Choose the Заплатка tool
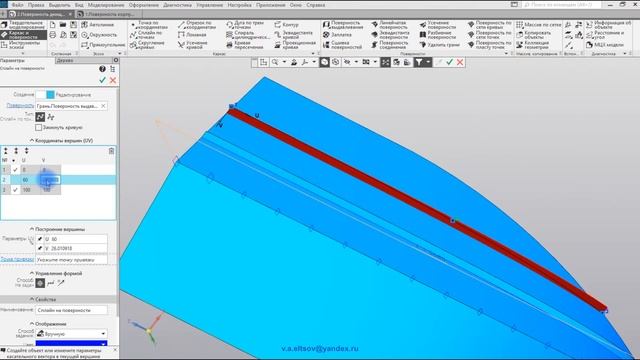 click(x=338, y=35)
